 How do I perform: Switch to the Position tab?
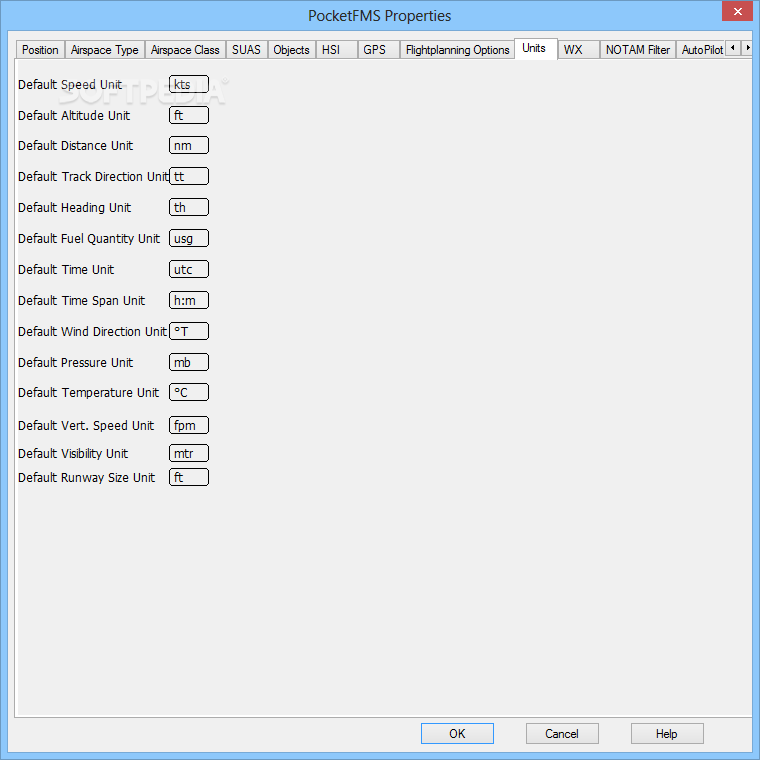pyautogui.click(x=40, y=50)
